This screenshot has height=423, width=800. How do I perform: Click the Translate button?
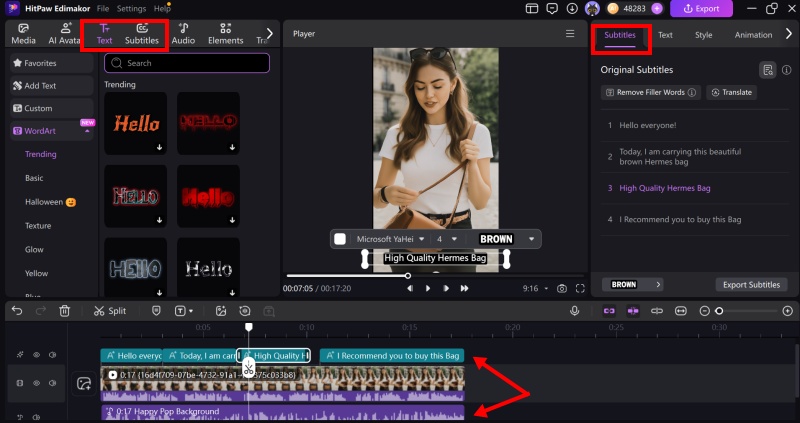pyautogui.click(x=732, y=92)
